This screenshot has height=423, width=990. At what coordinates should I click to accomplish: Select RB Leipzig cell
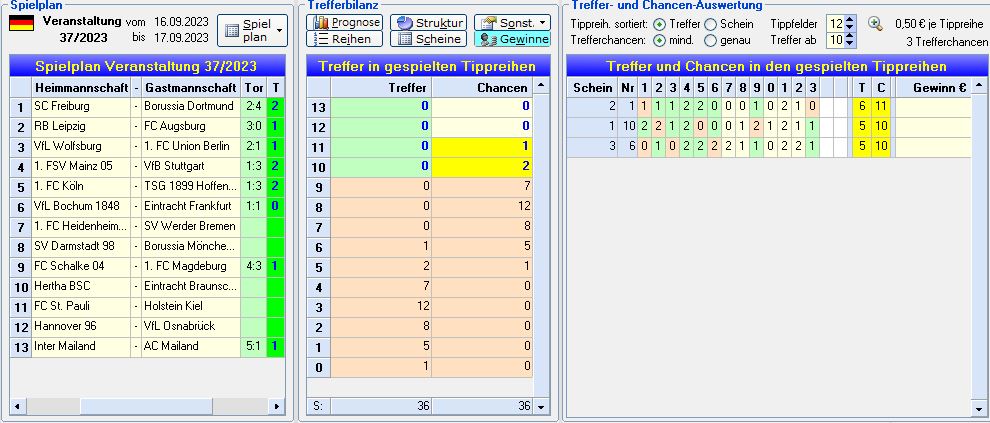81,126
